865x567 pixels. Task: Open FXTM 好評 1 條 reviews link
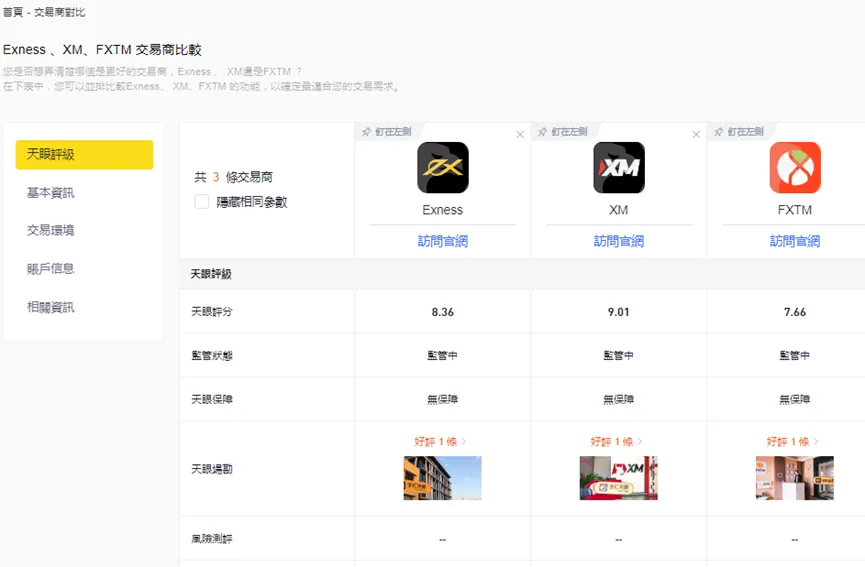click(x=793, y=442)
